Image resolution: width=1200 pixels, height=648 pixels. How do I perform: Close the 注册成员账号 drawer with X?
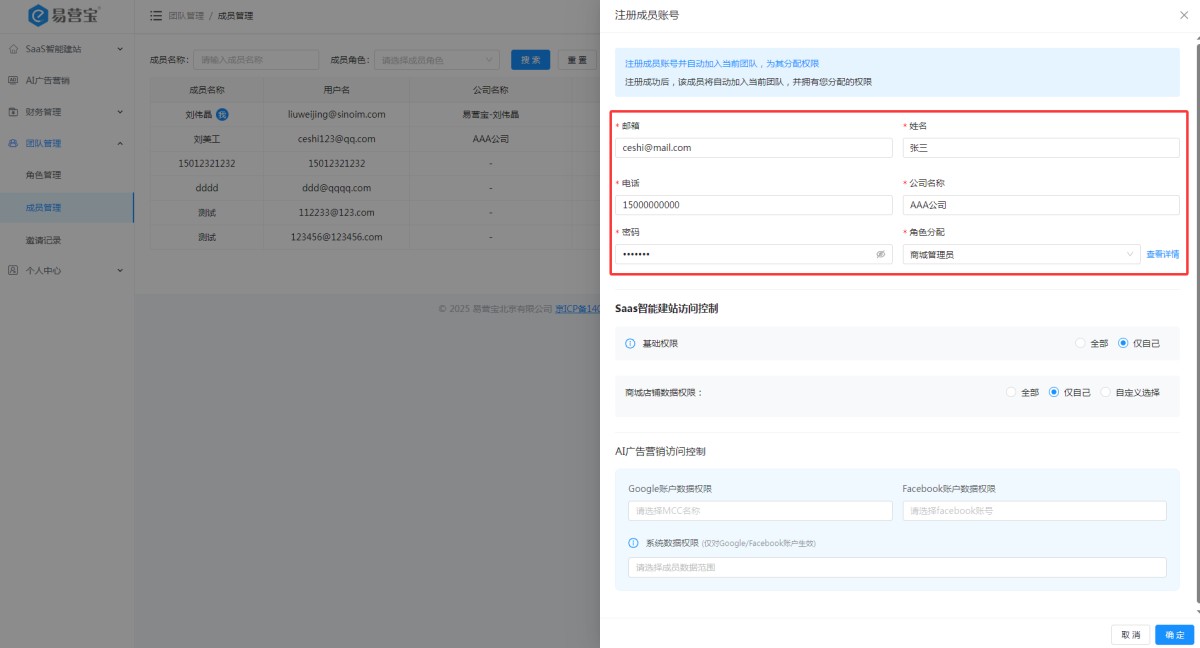(1185, 16)
